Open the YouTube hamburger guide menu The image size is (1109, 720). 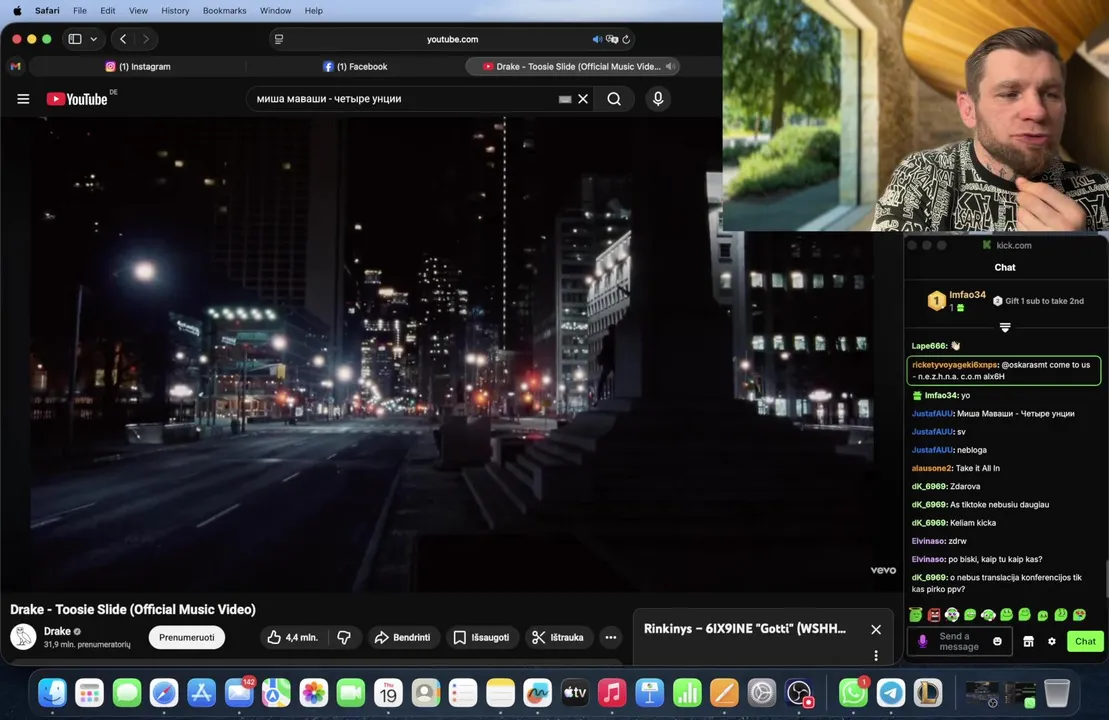23,99
